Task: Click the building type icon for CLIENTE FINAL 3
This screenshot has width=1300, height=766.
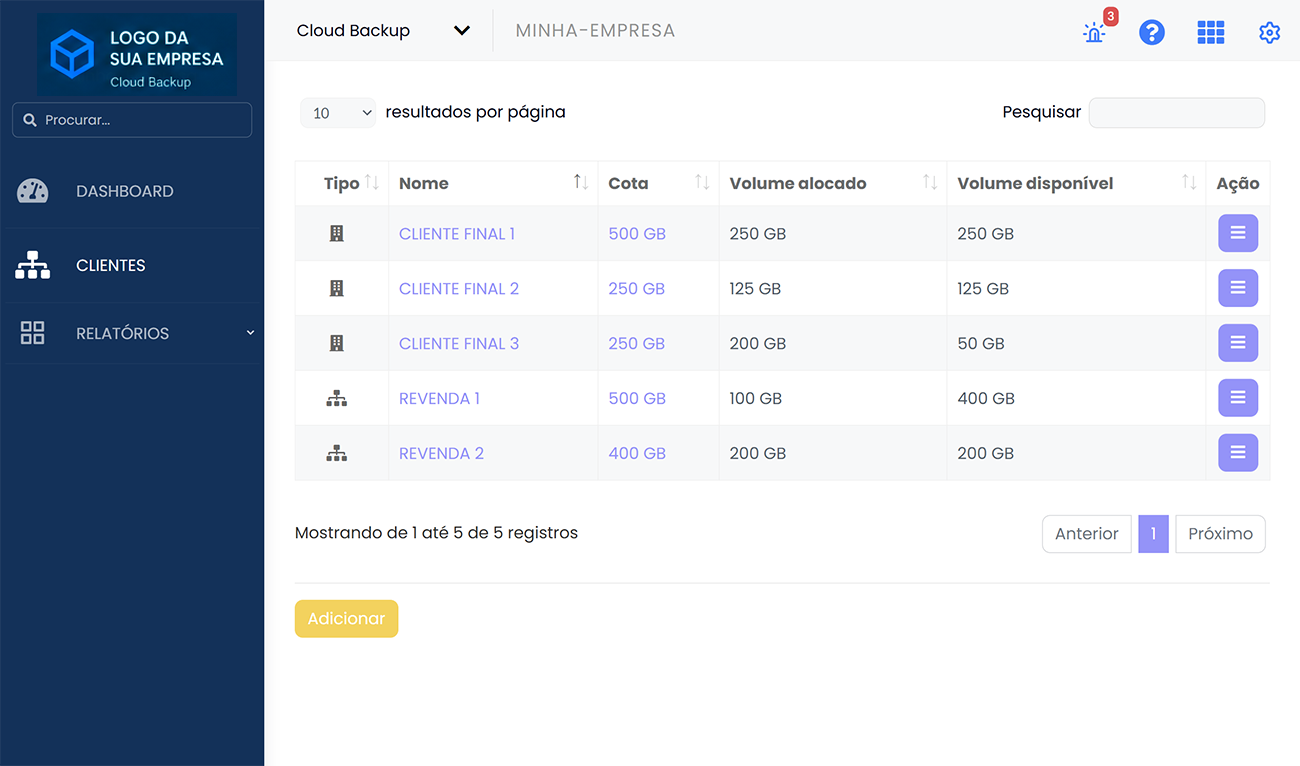Action: pyautogui.click(x=337, y=343)
